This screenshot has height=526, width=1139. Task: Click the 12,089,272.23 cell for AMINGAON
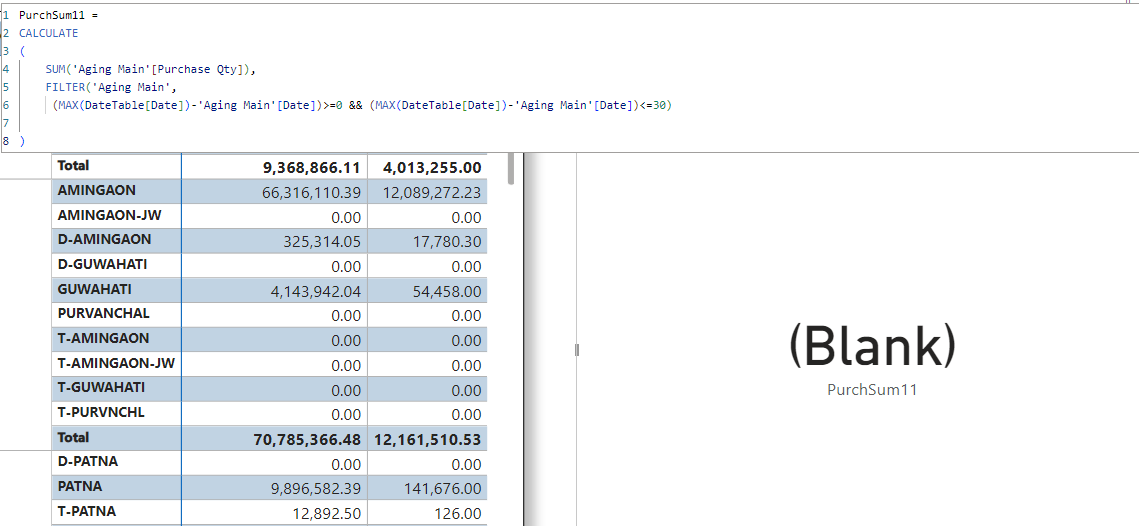[x=432, y=193]
